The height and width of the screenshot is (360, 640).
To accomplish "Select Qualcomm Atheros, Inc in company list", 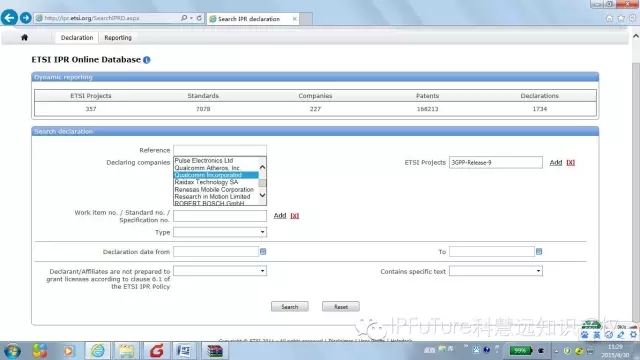I will coord(207,168).
